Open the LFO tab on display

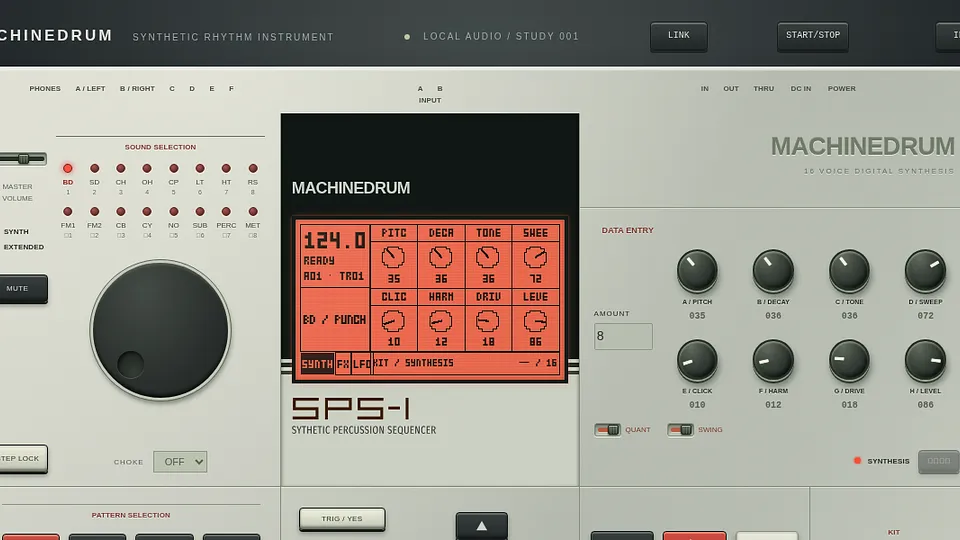[x=361, y=364]
